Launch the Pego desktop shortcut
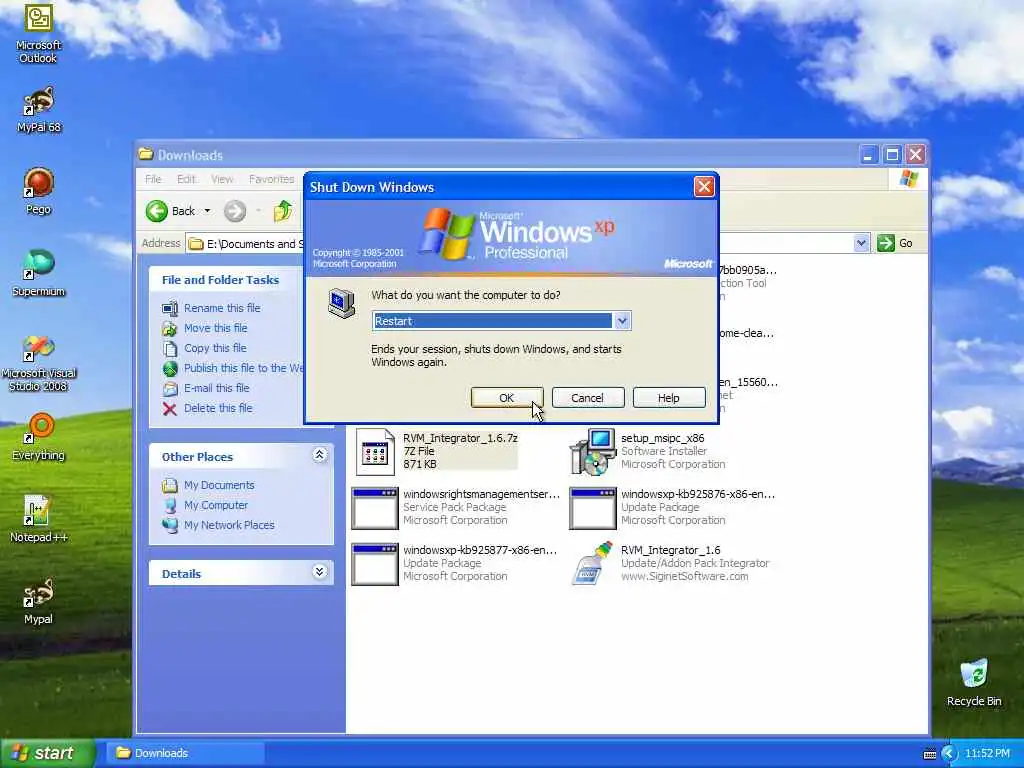1024x768 pixels. [x=39, y=191]
